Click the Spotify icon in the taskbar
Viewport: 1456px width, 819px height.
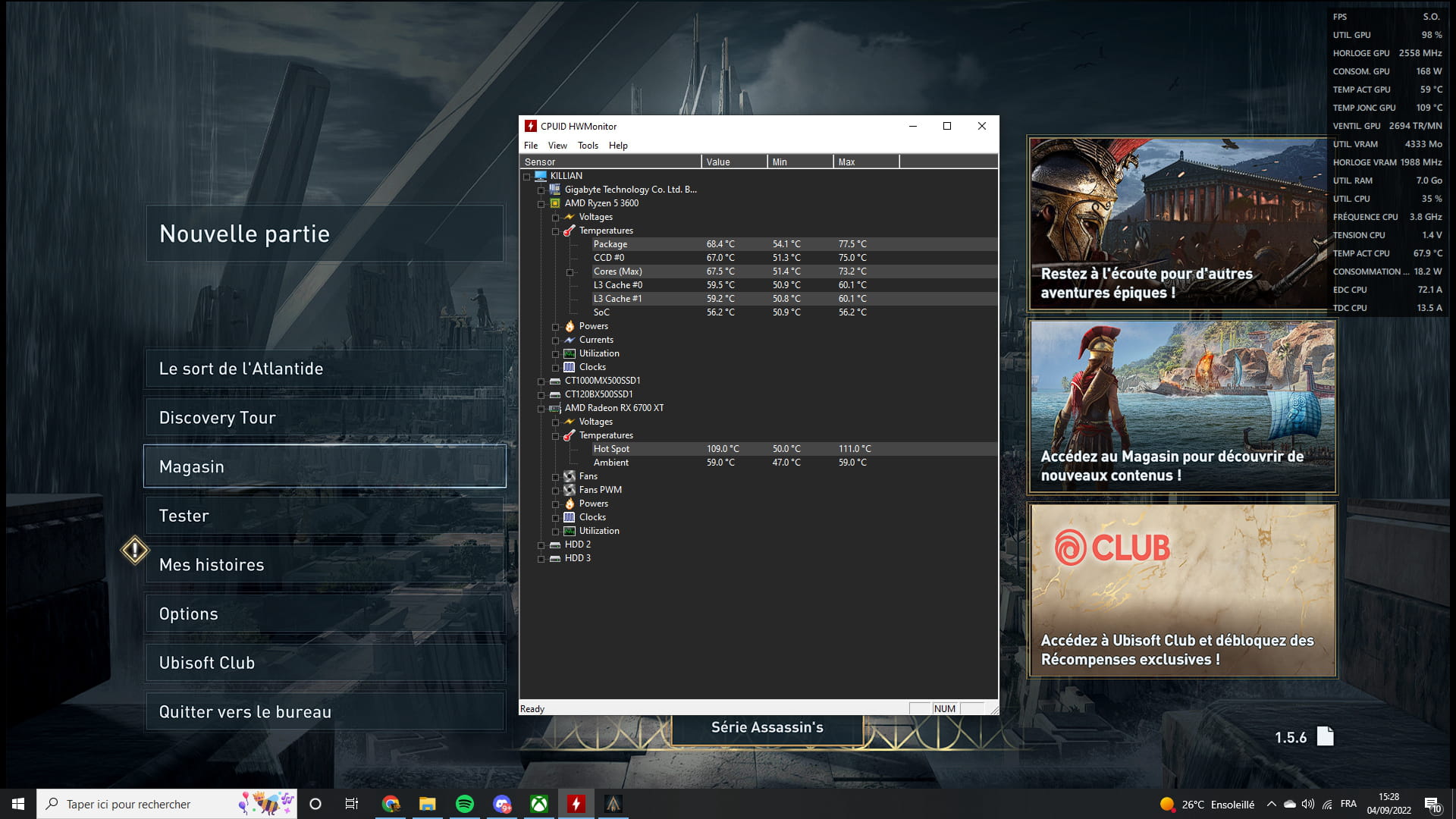[465, 804]
